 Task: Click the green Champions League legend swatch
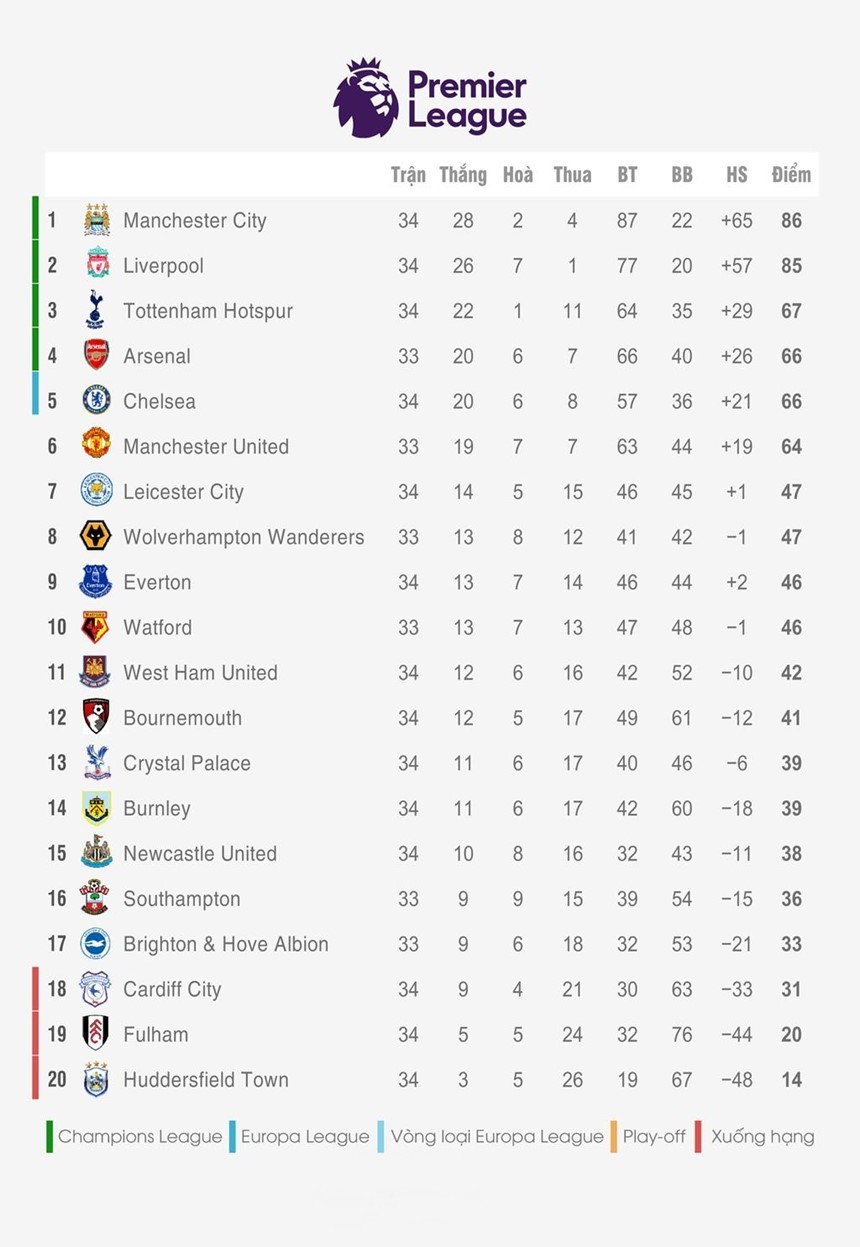click(50, 1137)
